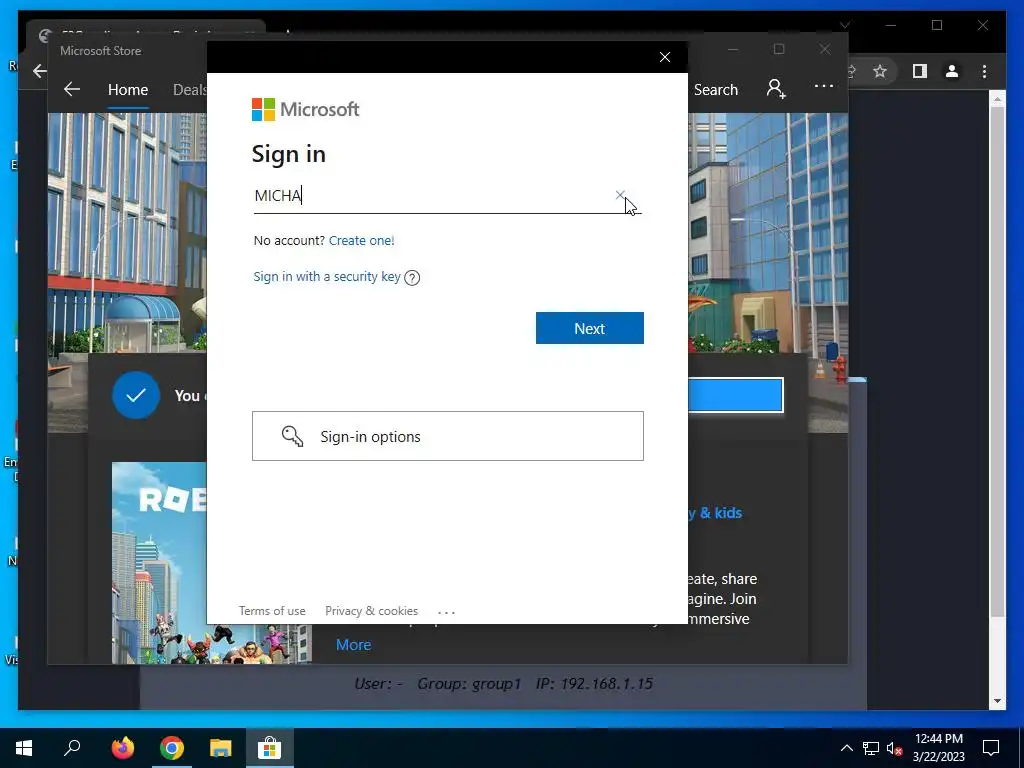
Task: Open the dialog footer more options ellipsis
Action: pyautogui.click(x=447, y=612)
